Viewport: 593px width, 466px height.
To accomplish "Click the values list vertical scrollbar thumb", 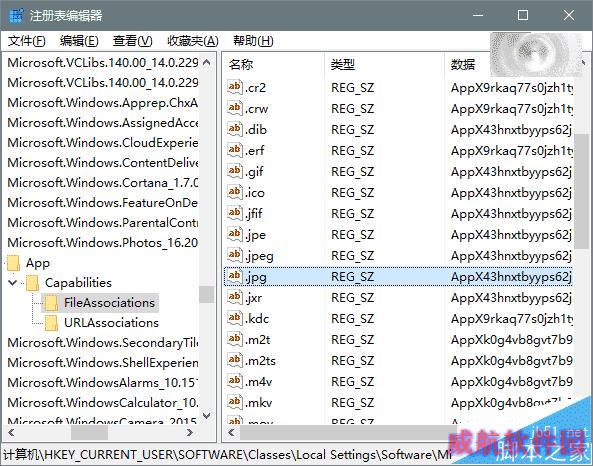I will (580, 191).
